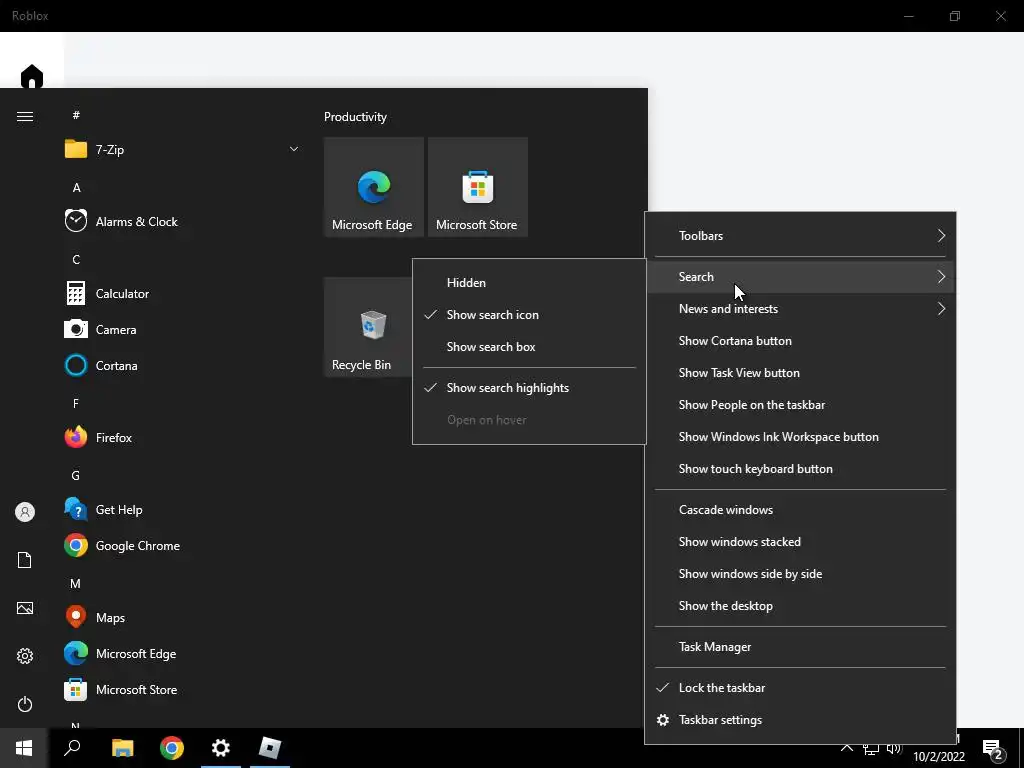
Task: Click the Roblox home icon
Action: point(31,76)
